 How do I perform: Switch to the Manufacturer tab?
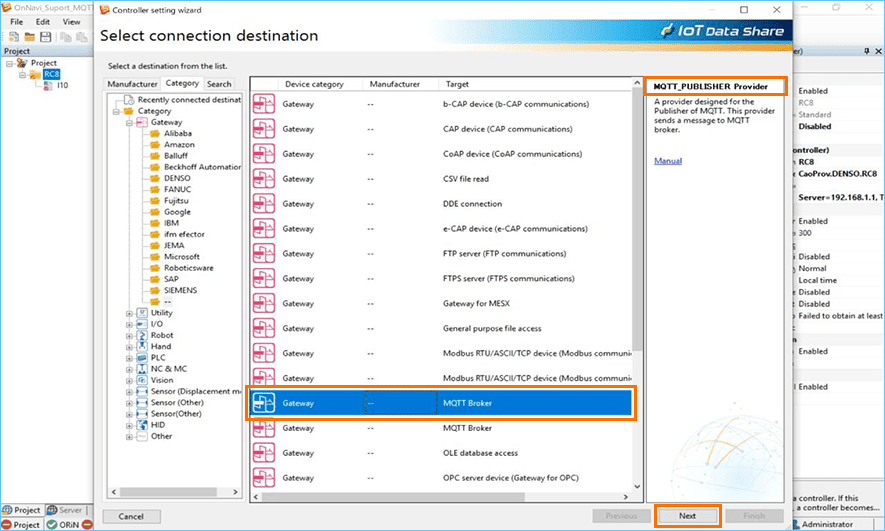point(132,84)
